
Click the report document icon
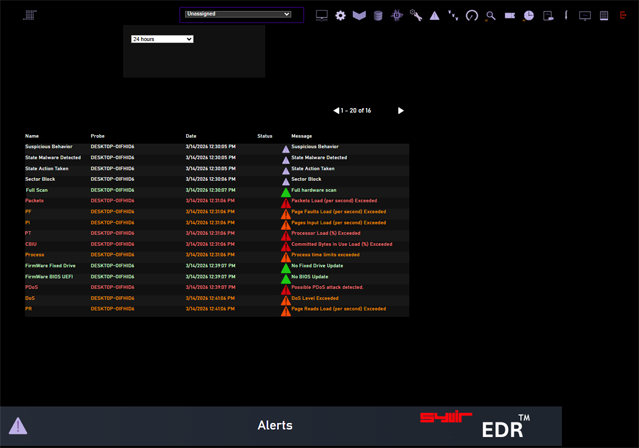tap(548, 15)
